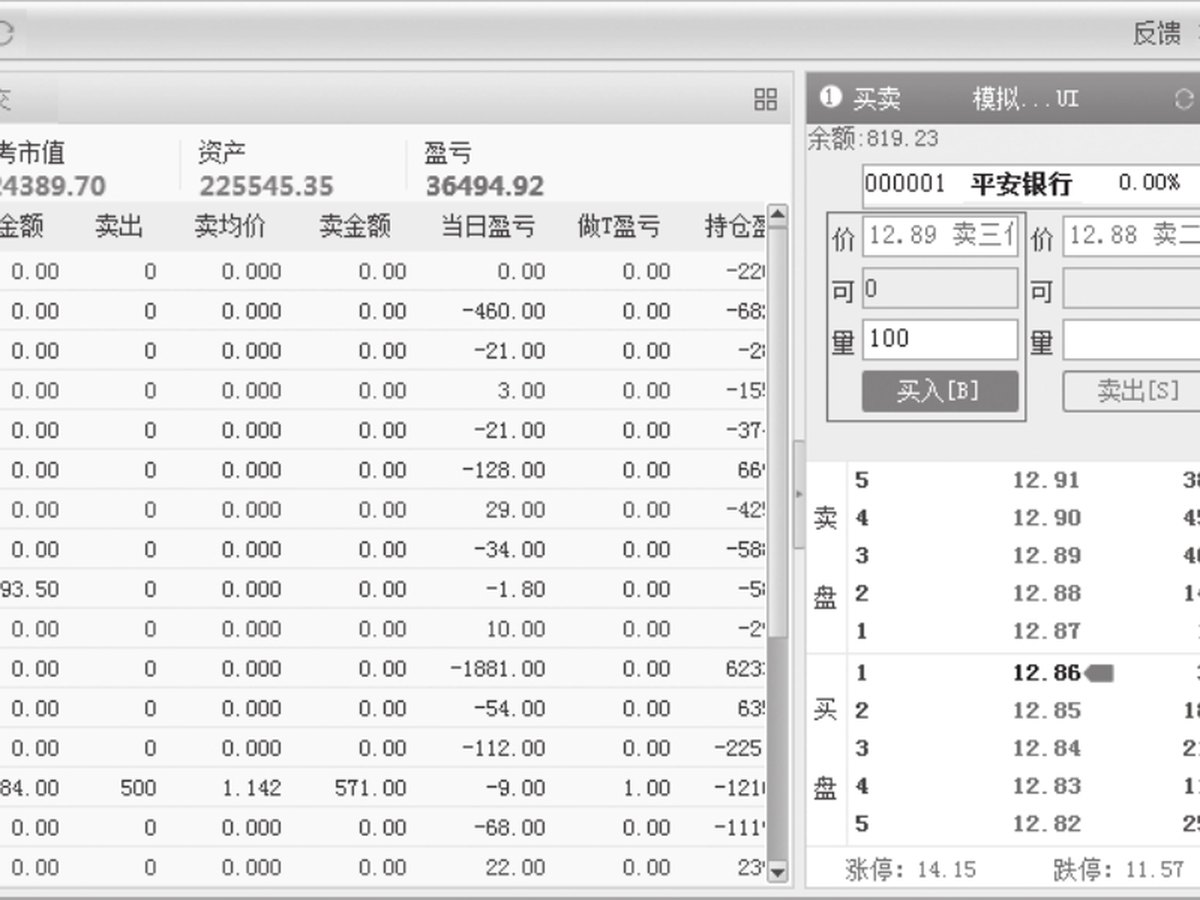Click daily P/L cell -68.00
The image size is (1200, 900).
tap(510, 828)
